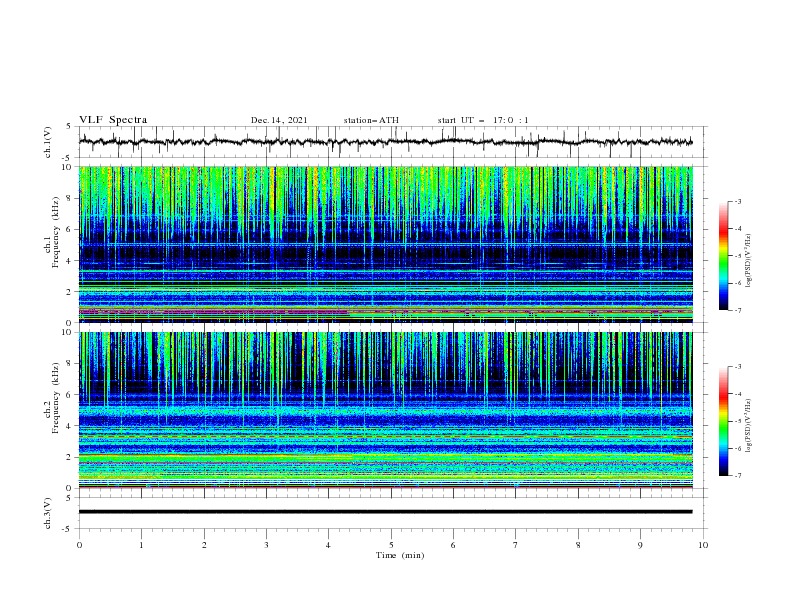Click time axis tick label '0'

click(x=79, y=545)
